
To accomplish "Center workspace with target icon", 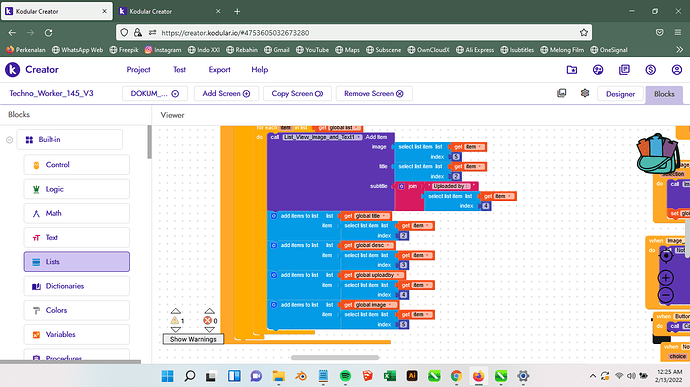I will [x=666, y=255].
